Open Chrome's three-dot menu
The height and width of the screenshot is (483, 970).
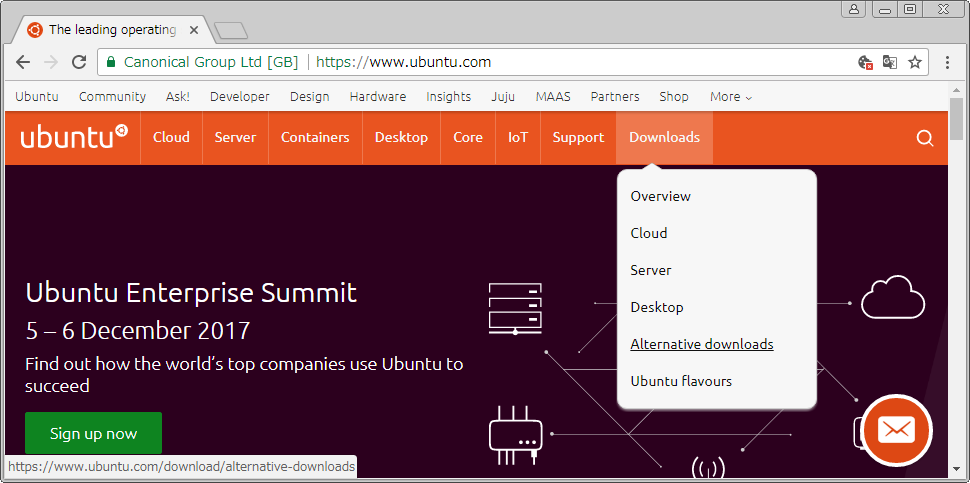(x=948, y=62)
